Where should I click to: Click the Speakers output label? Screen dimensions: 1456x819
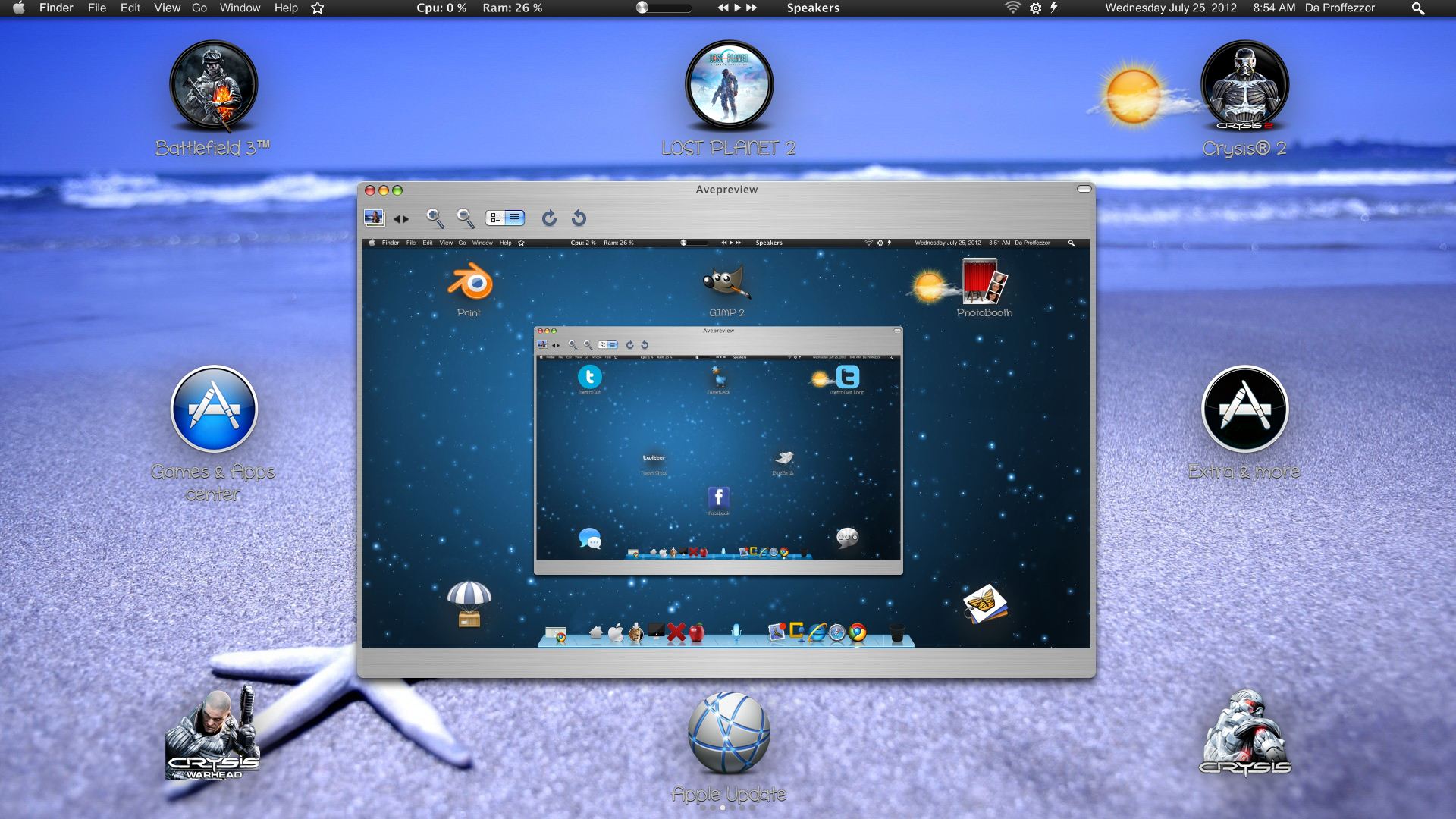point(813,8)
